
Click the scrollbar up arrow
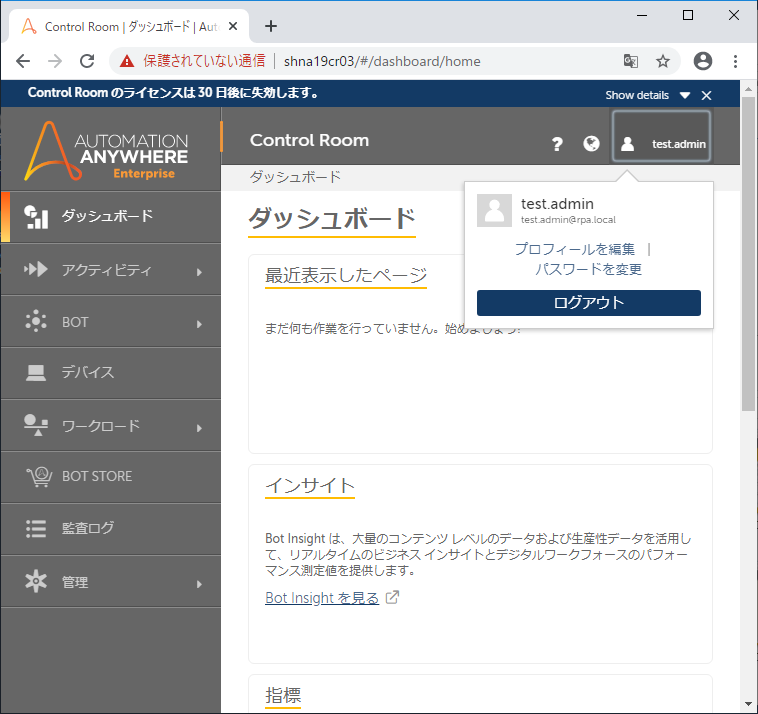pos(748,89)
